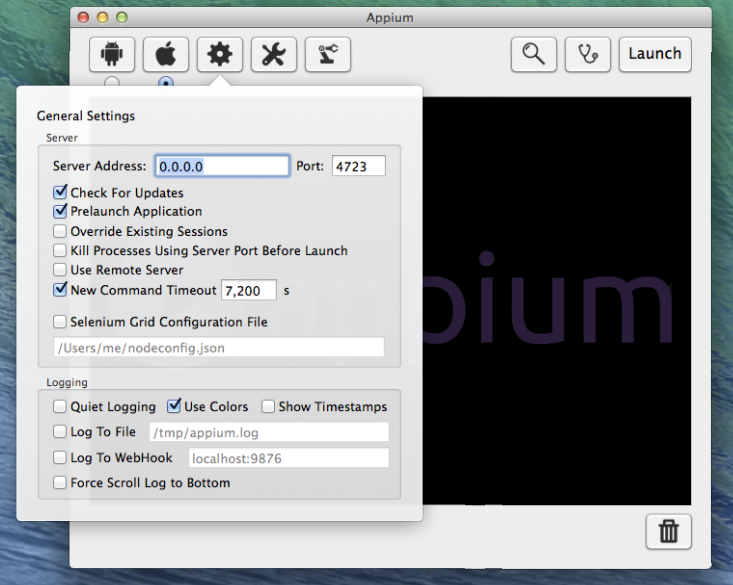Click the Logging section label
Screen dimensions: 733x585
[x=67, y=383]
